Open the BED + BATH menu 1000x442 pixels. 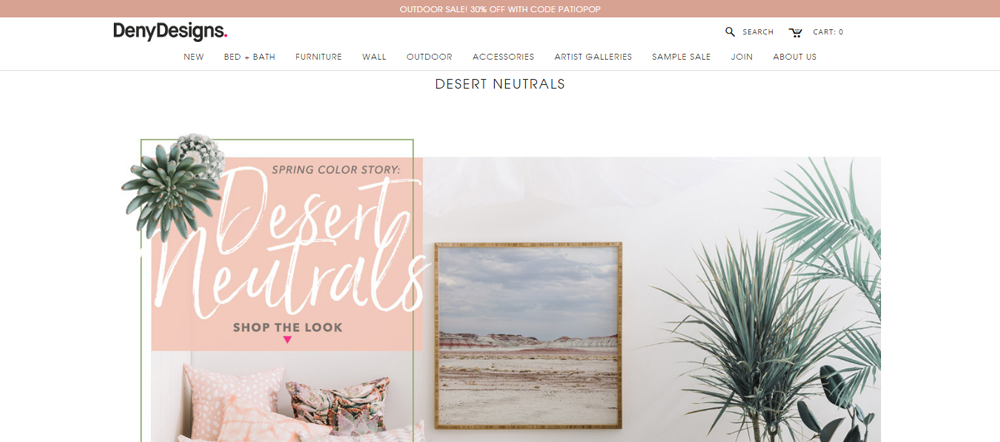[249, 57]
